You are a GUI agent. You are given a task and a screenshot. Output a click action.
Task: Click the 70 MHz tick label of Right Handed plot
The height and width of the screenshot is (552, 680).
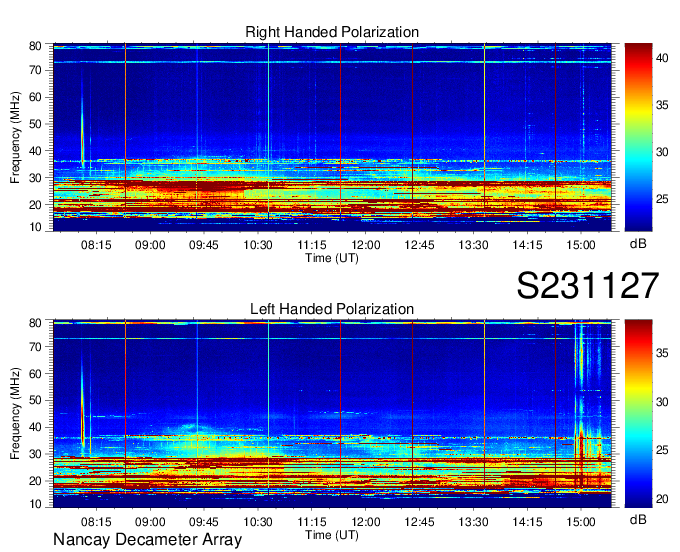pos(35,70)
